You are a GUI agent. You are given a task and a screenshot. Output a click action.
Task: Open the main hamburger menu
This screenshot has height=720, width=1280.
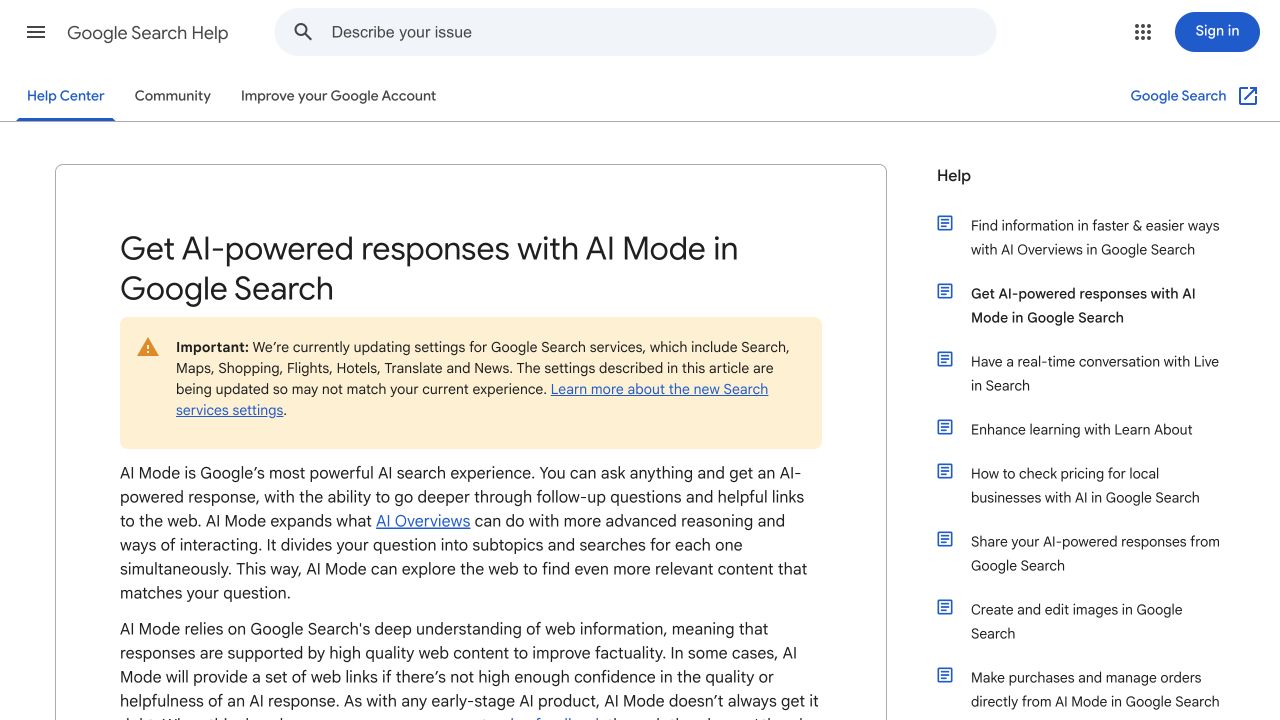click(36, 32)
